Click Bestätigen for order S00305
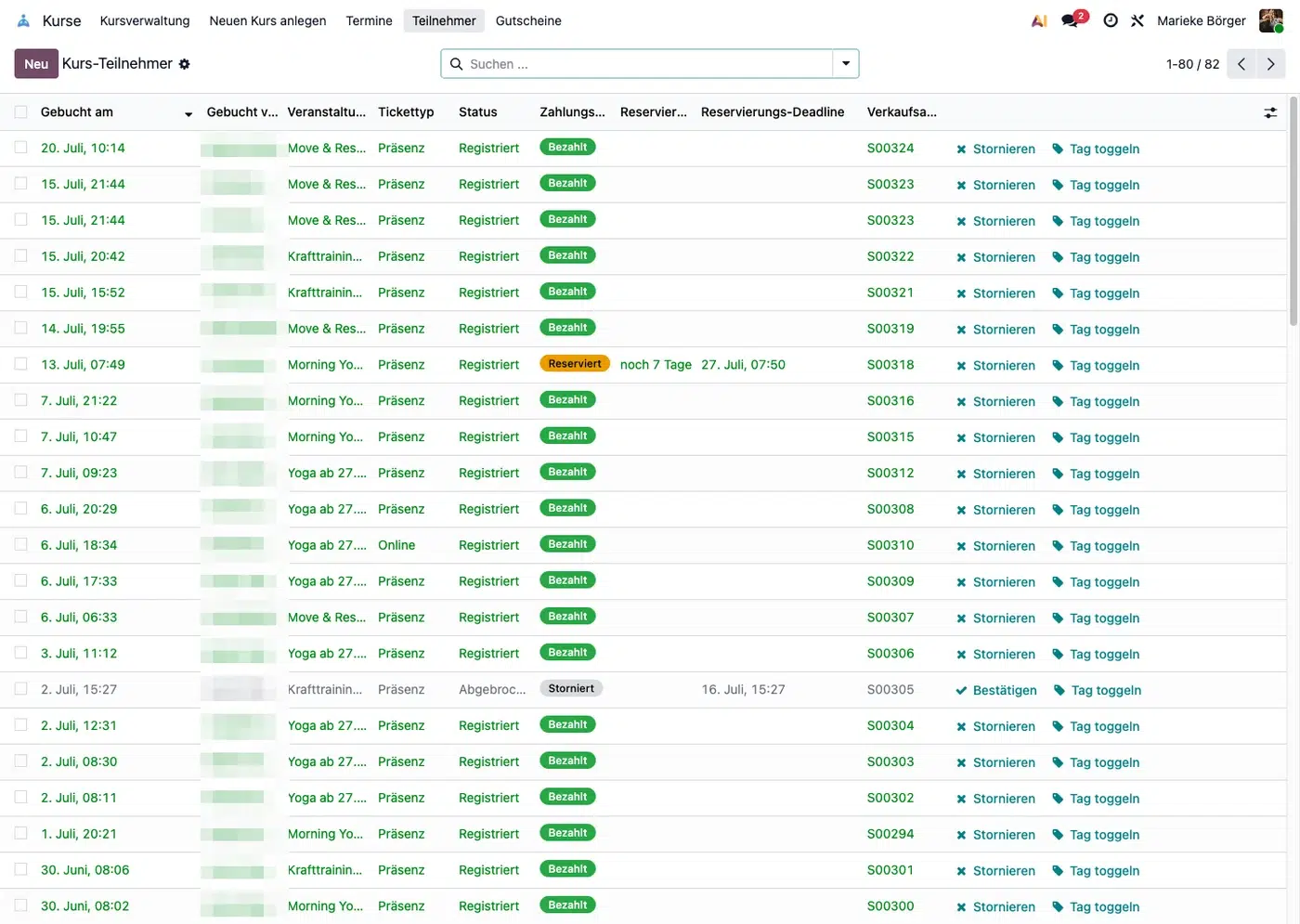 coord(996,690)
